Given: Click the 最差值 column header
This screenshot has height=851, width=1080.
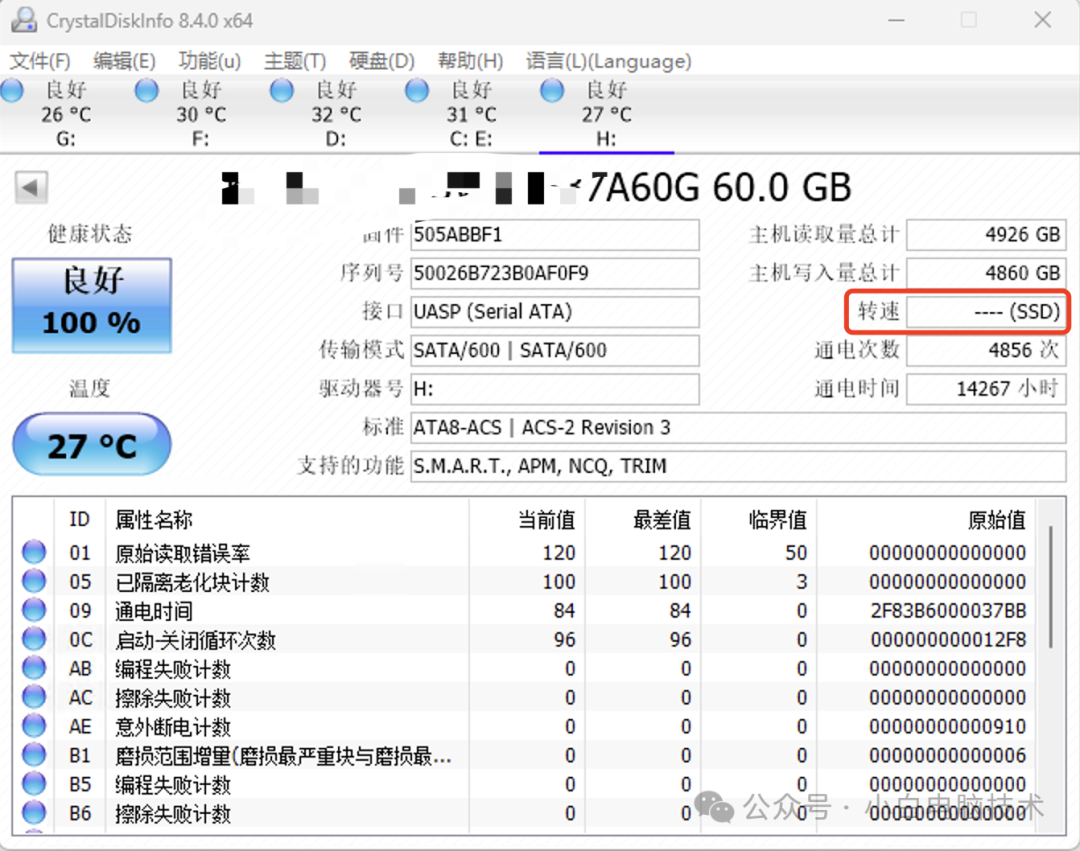Looking at the screenshot, I should 663,519.
